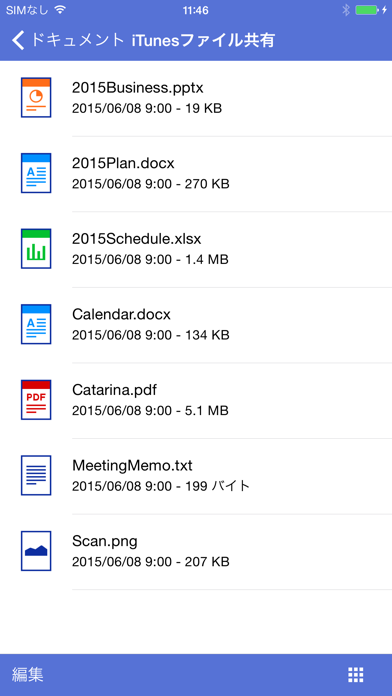
Task: Tap the PowerPoint icon for 2015Business.pptx
Action: pyautogui.click(x=36, y=97)
